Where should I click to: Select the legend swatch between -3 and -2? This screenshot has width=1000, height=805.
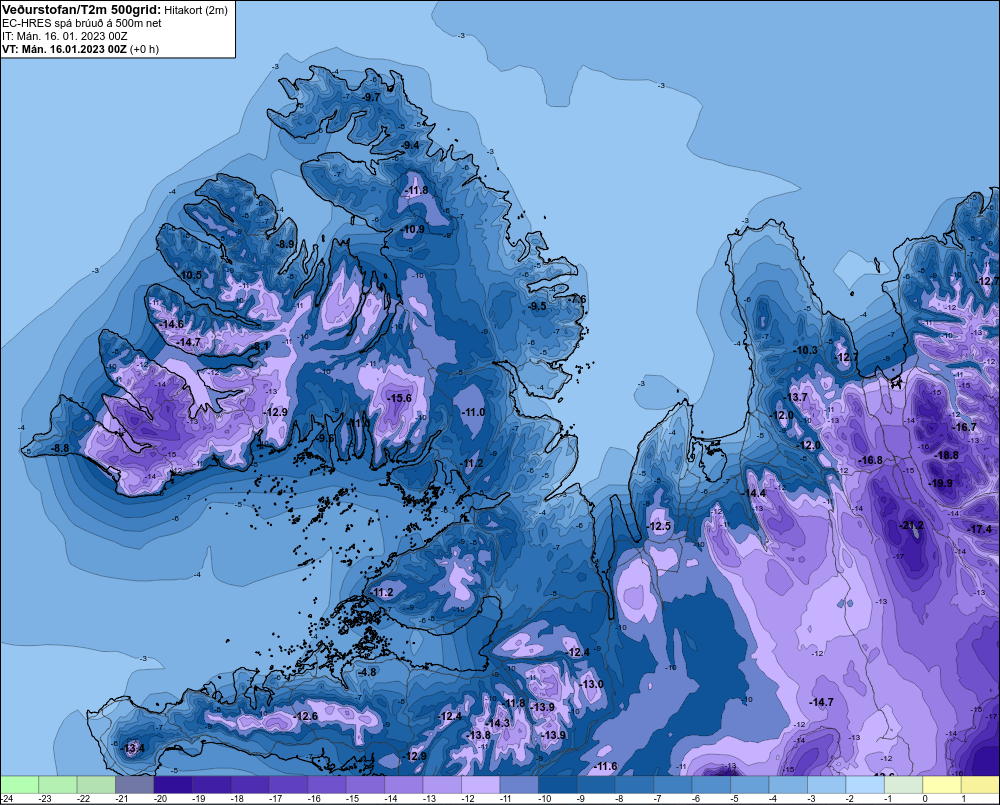pyautogui.click(x=827, y=784)
